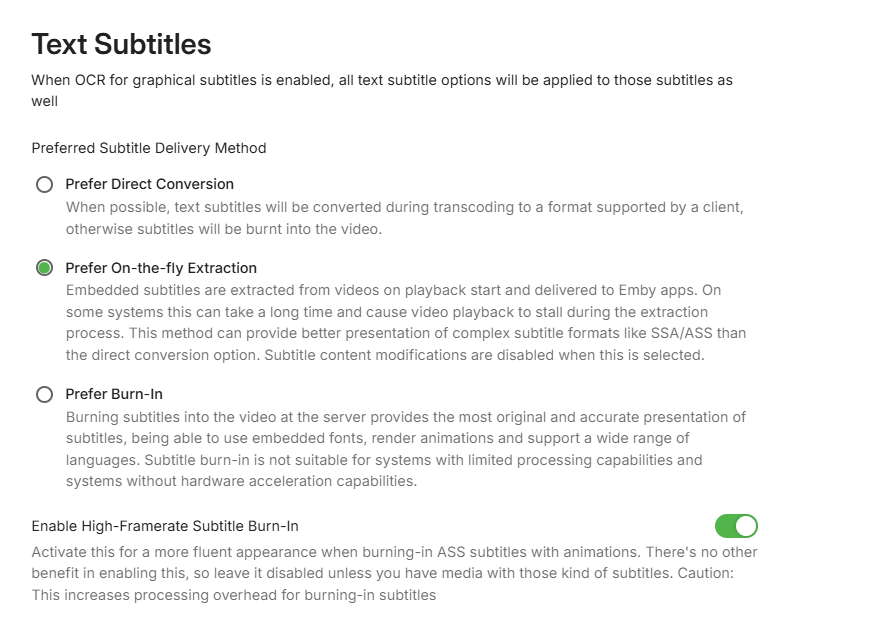Click the "Prefer Burn-In" label text
878x626 pixels.
pyautogui.click(x=114, y=394)
